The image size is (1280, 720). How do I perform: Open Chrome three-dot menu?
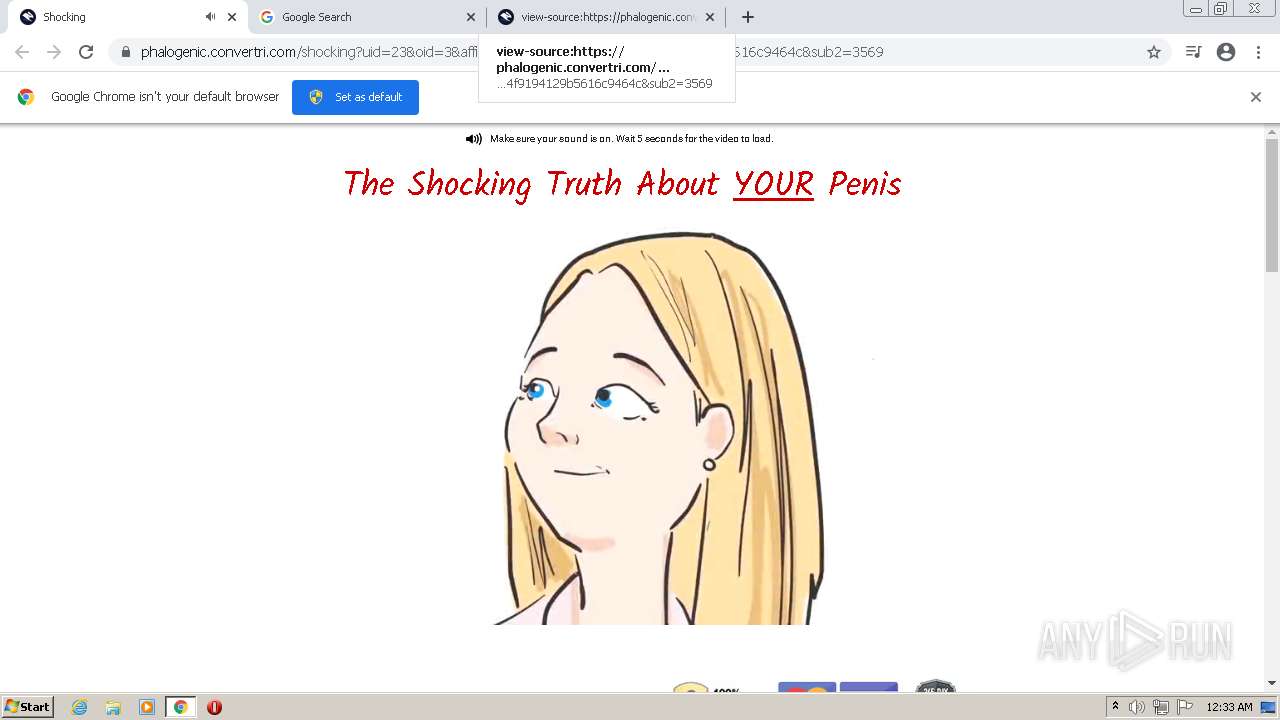coord(1258,52)
